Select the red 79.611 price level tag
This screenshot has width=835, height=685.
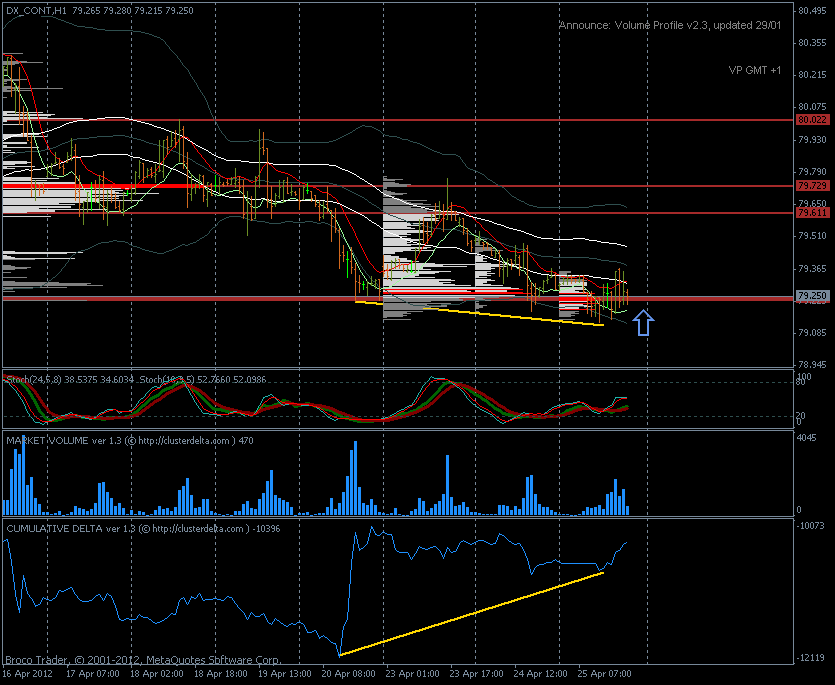[x=813, y=213]
